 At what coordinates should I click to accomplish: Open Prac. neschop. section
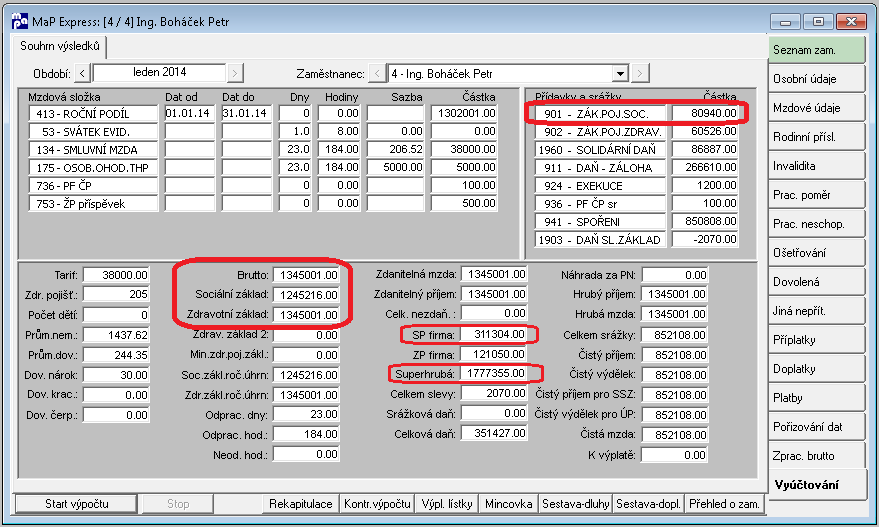(817, 224)
